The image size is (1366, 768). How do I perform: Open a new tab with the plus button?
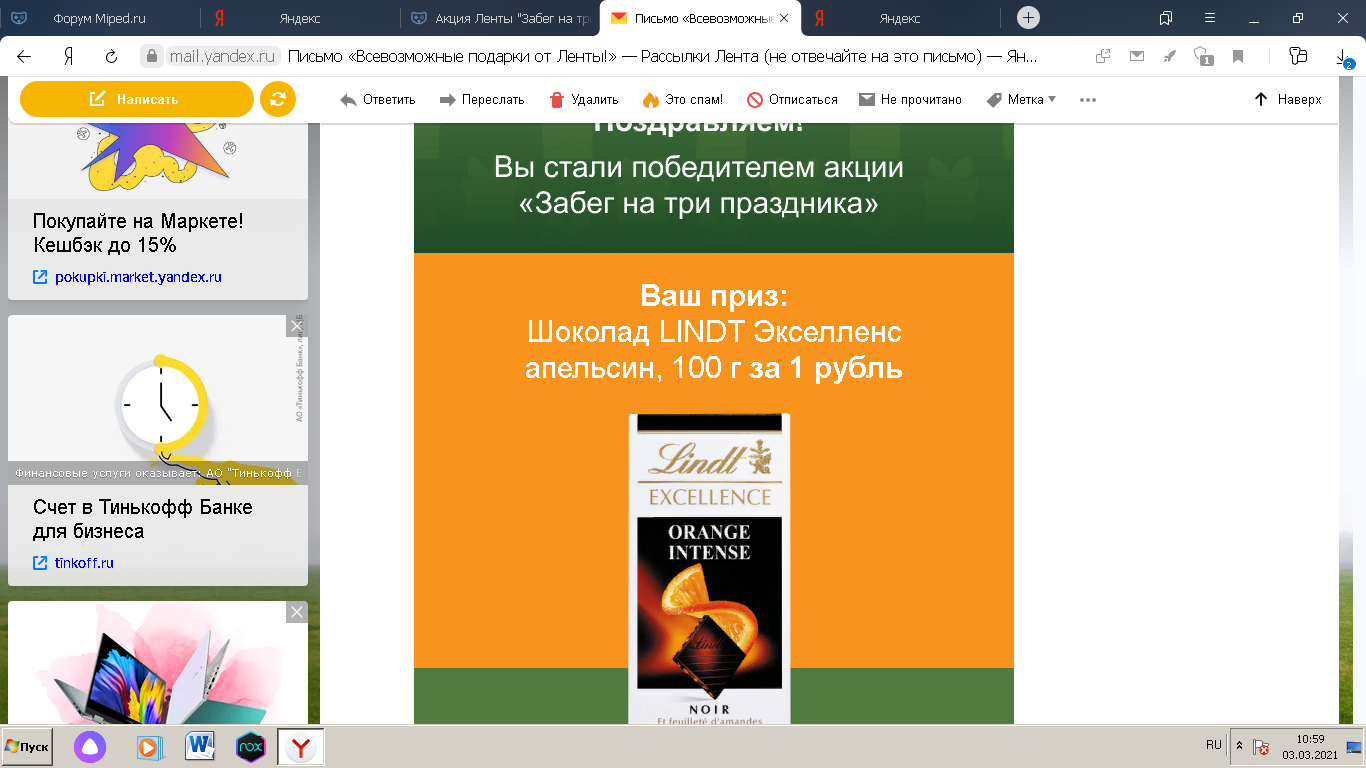point(1028,18)
